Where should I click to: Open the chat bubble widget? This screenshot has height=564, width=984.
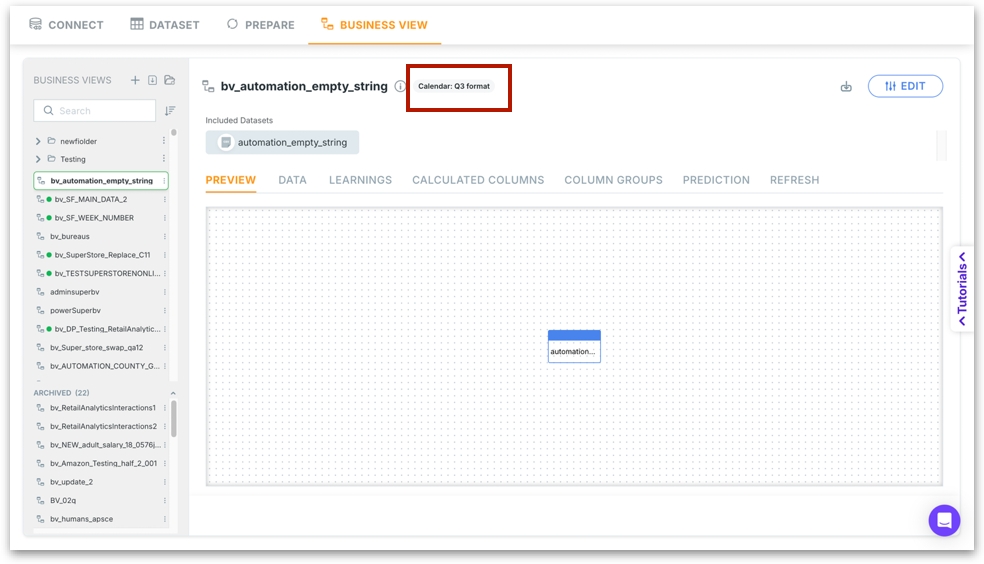tap(944, 520)
